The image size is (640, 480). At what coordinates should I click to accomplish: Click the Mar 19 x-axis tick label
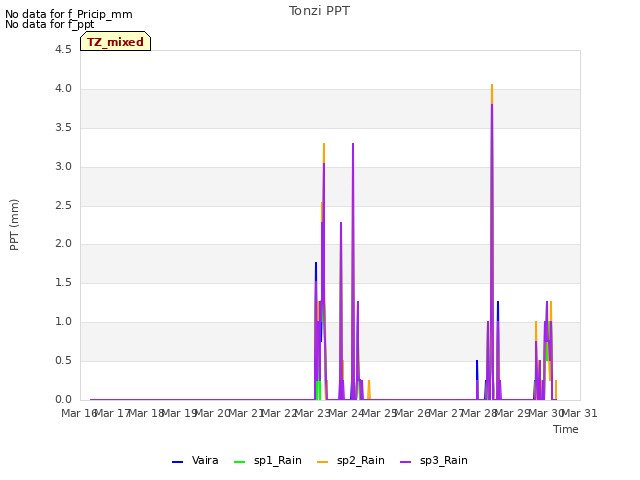(179, 413)
